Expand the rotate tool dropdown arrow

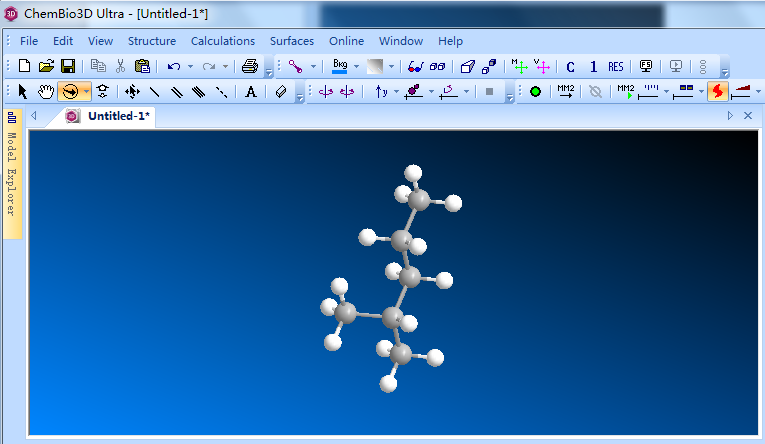click(87, 91)
